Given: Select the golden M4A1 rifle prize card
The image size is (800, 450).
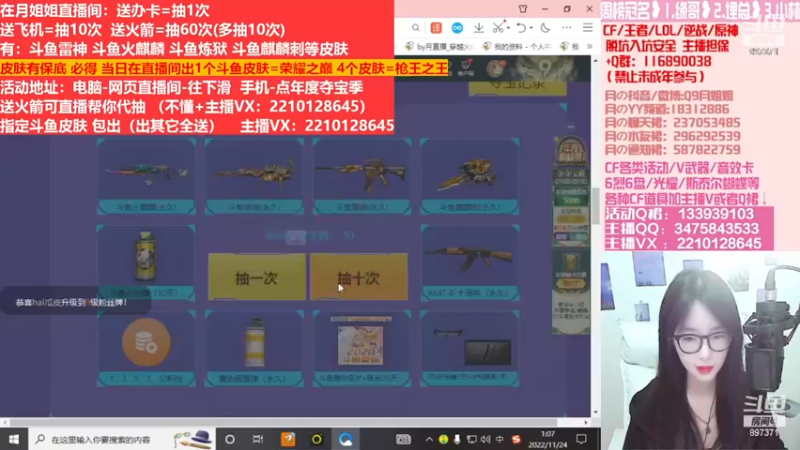Looking at the screenshot, I should 362,177.
